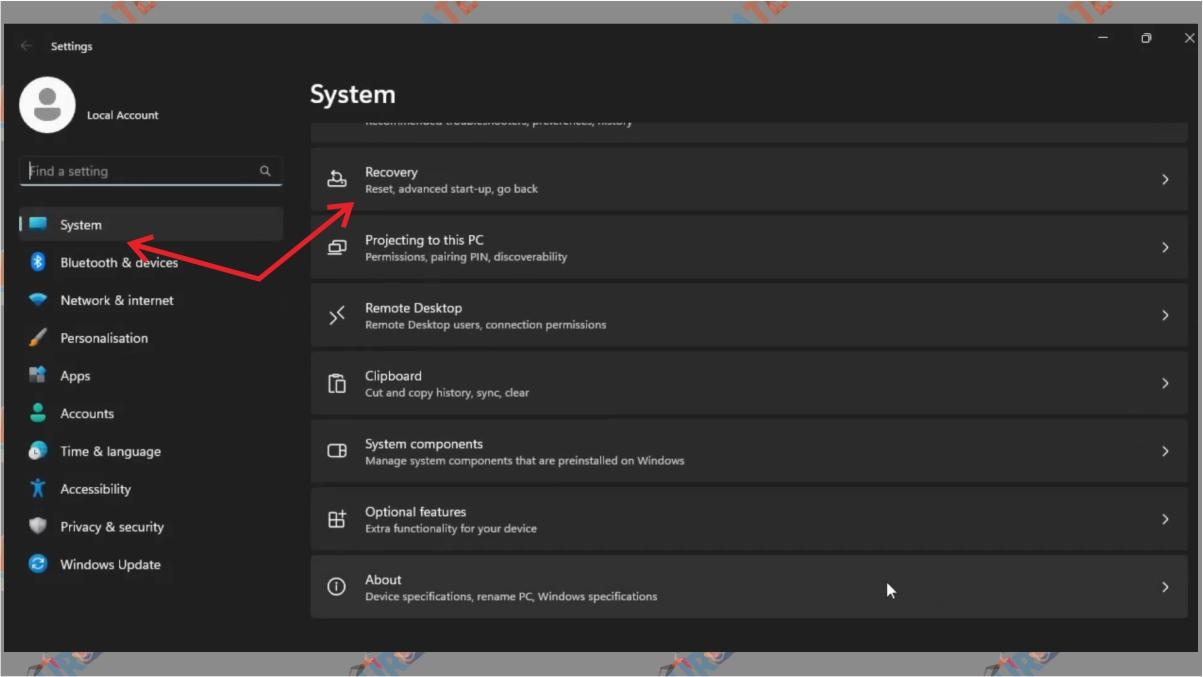
Task: Open the System components chevron
Action: 1165,452
